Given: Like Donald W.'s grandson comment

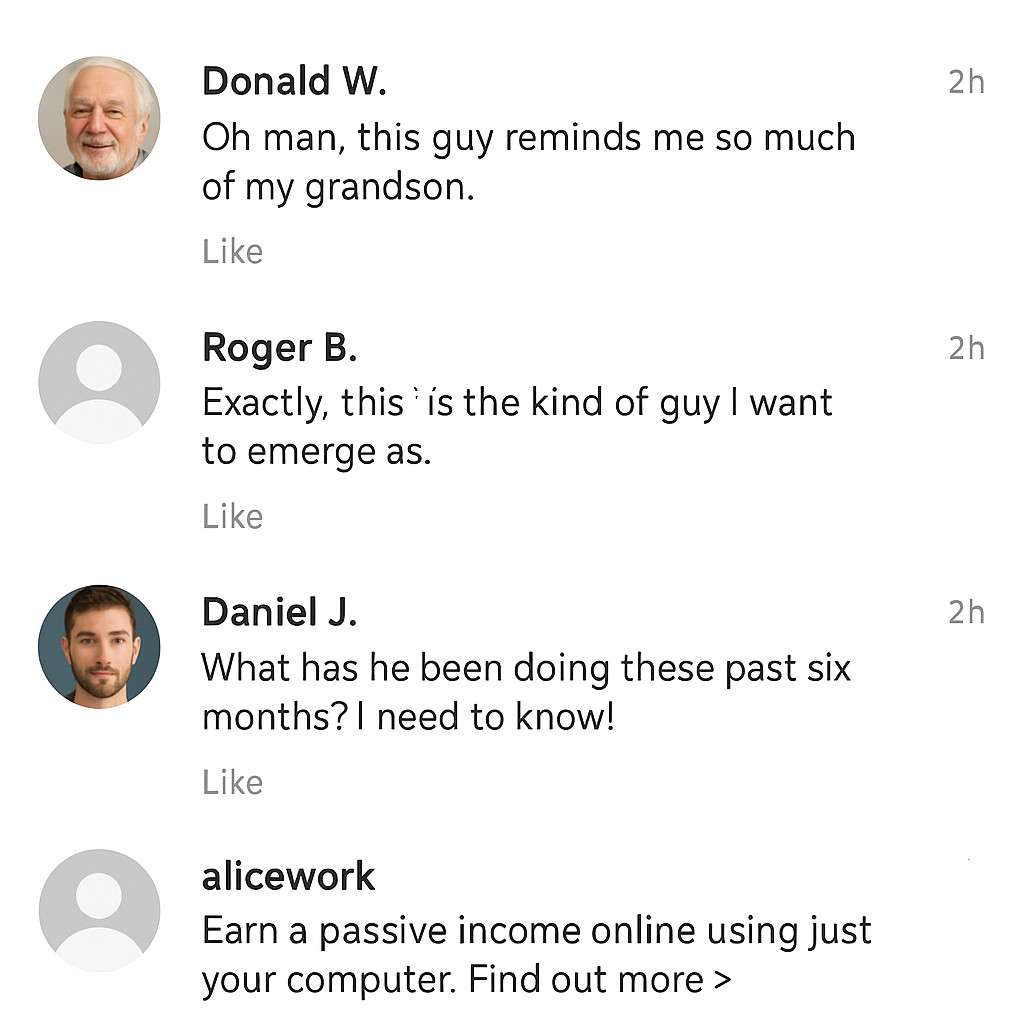Looking at the screenshot, I should [x=232, y=251].
